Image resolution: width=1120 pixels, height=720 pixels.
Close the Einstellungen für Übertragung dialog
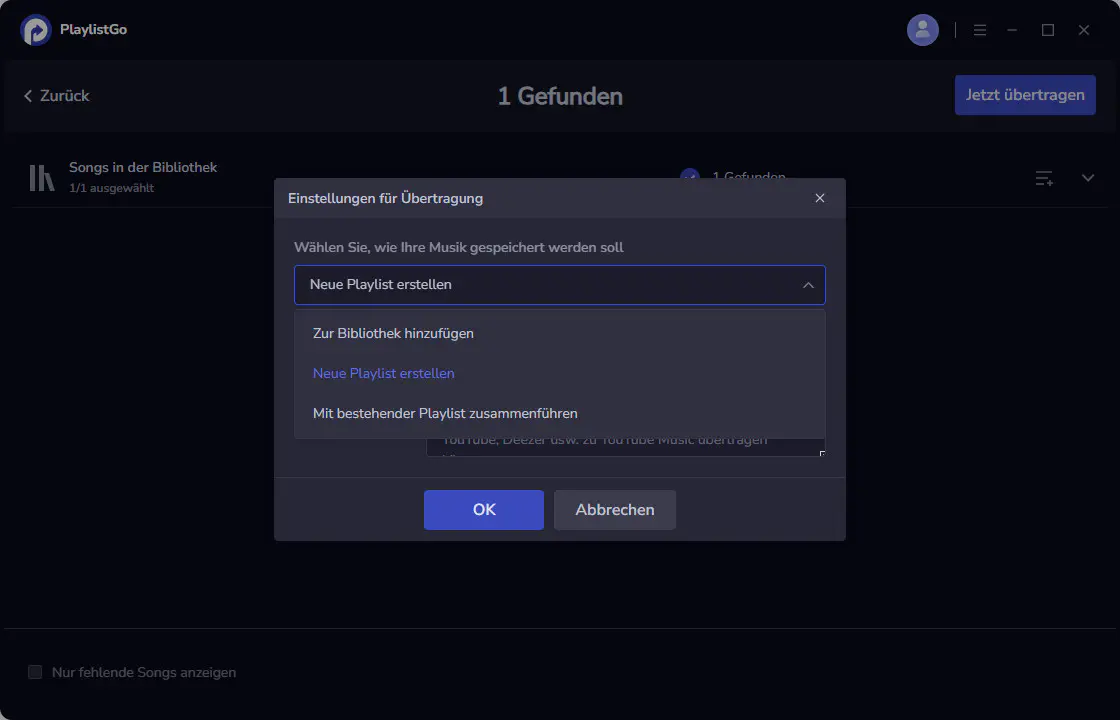click(820, 198)
